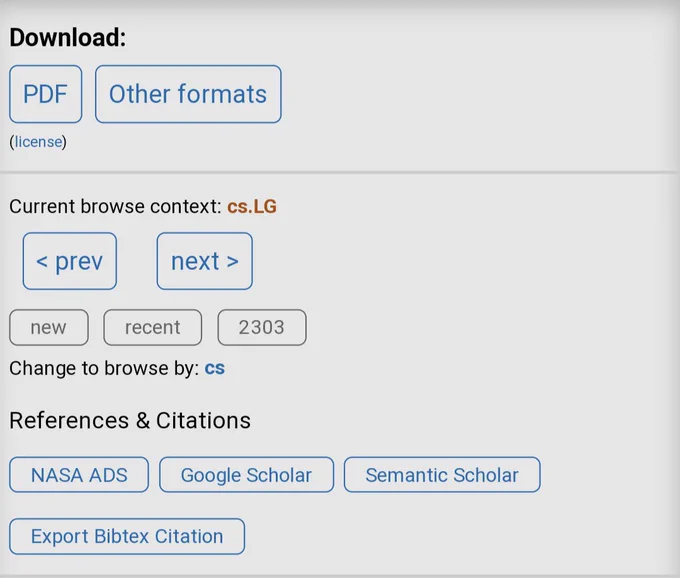Click the Download: heading
This screenshot has width=680, height=578.
click(x=68, y=38)
